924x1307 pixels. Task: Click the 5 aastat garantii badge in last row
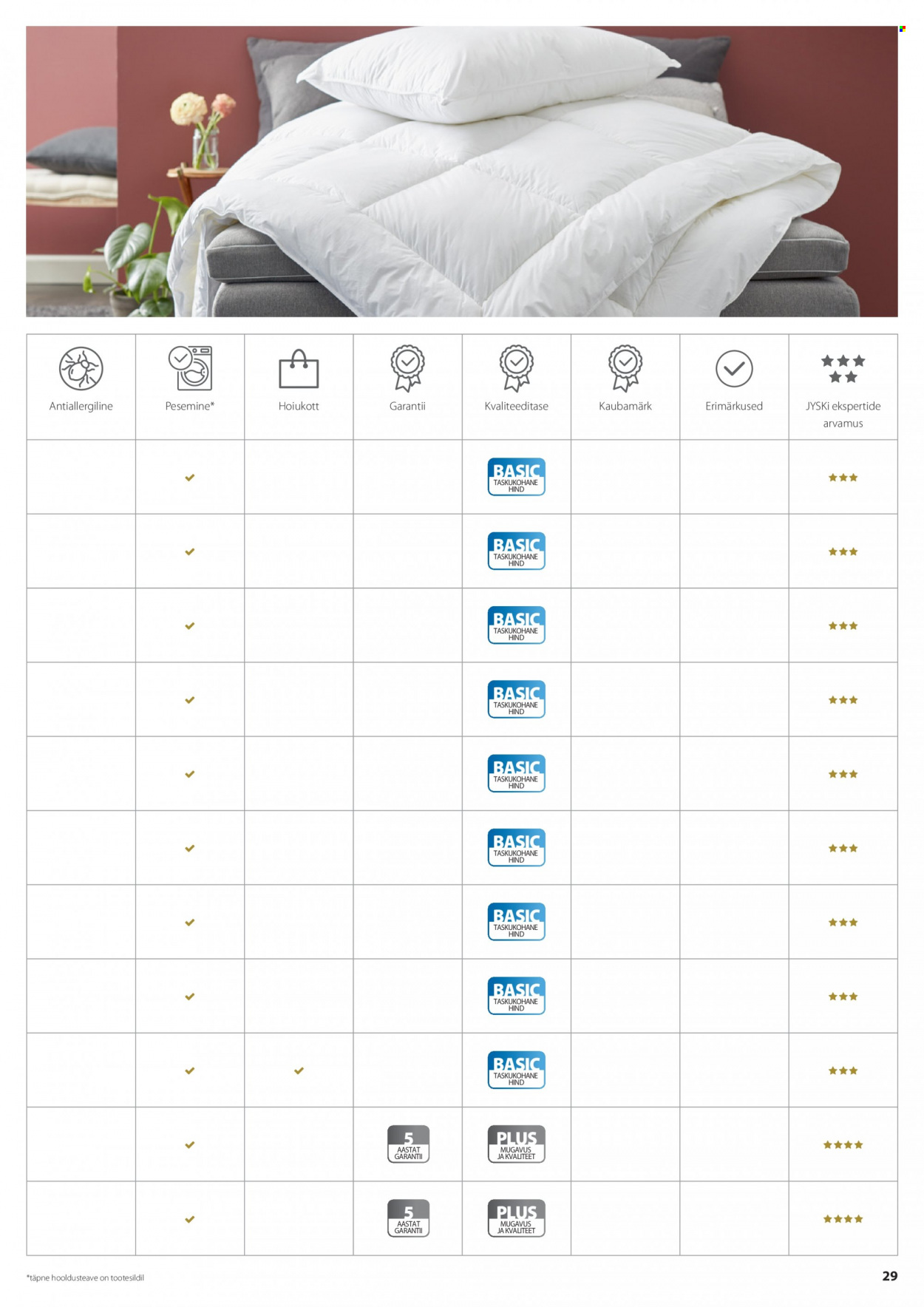(x=408, y=1218)
